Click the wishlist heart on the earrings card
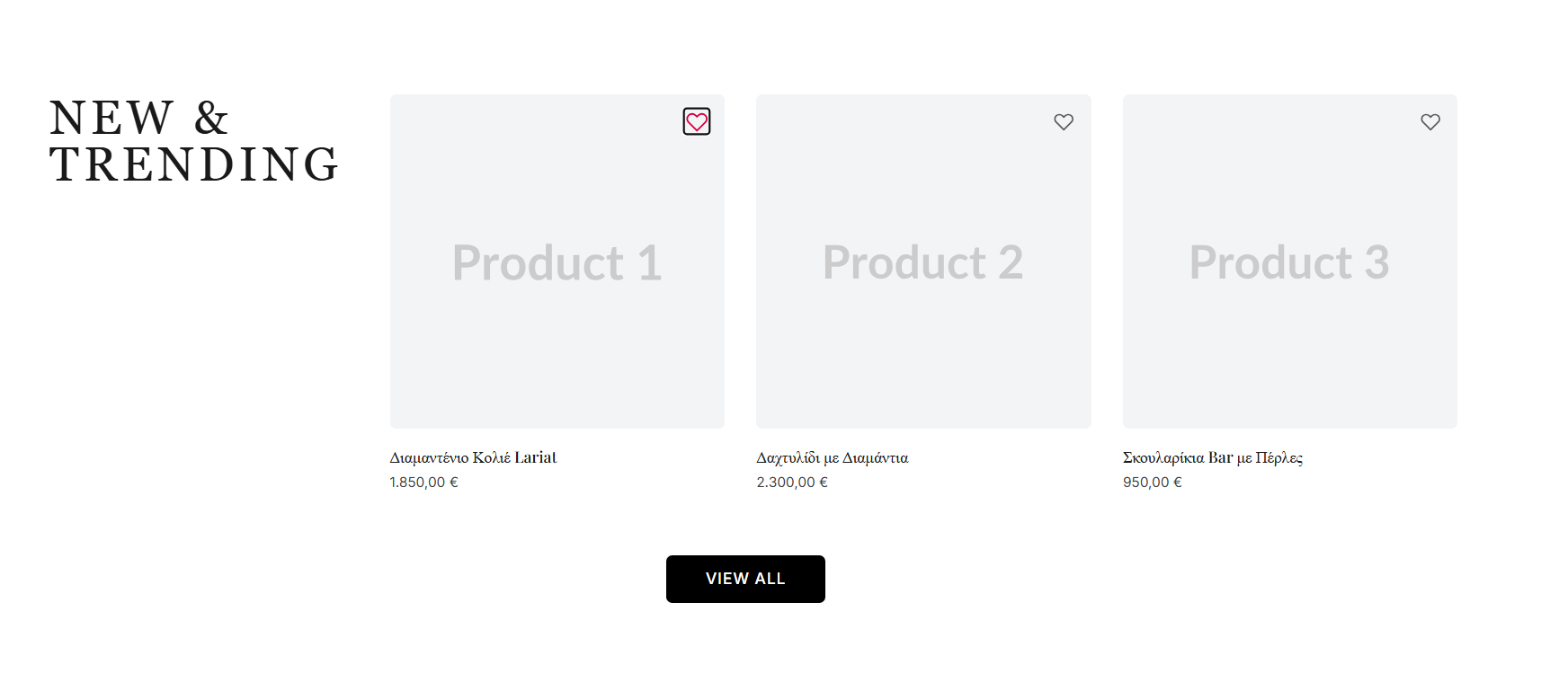Viewport: 1568px width, 691px height. click(1430, 121)
